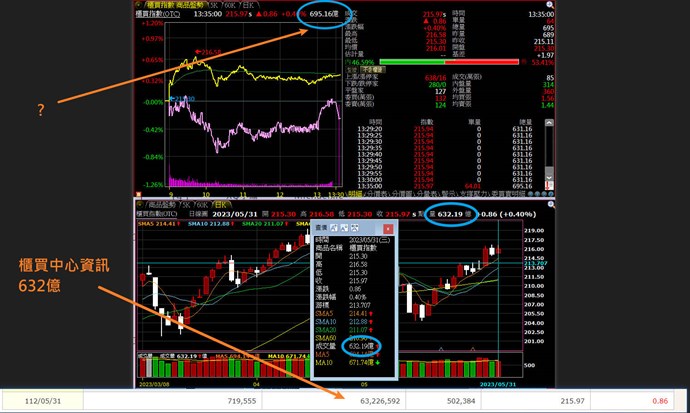Click the small orange square icon under the intraday chart

(139, 194)
